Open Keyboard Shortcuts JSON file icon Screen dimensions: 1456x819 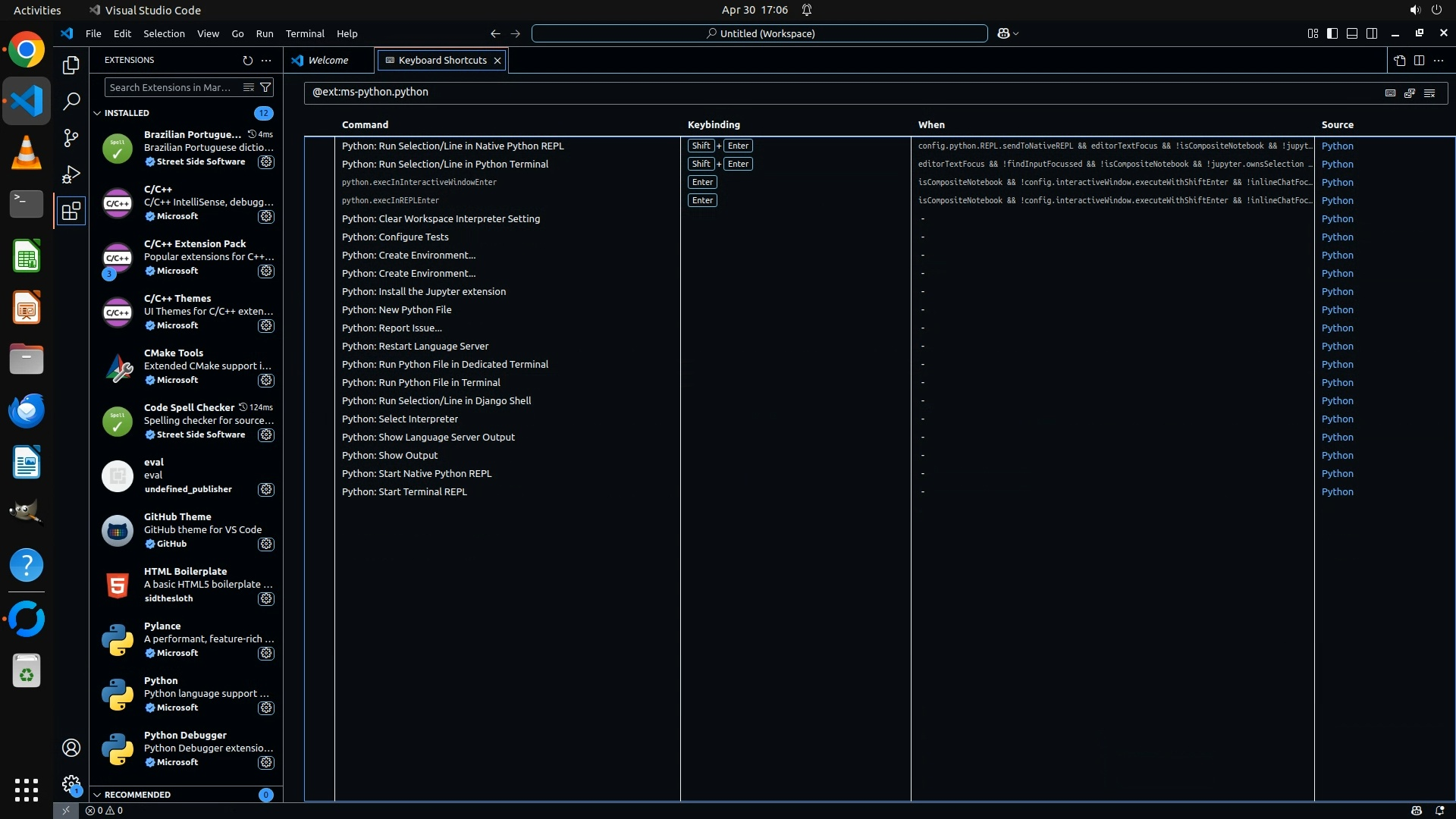click(1399, 60)
